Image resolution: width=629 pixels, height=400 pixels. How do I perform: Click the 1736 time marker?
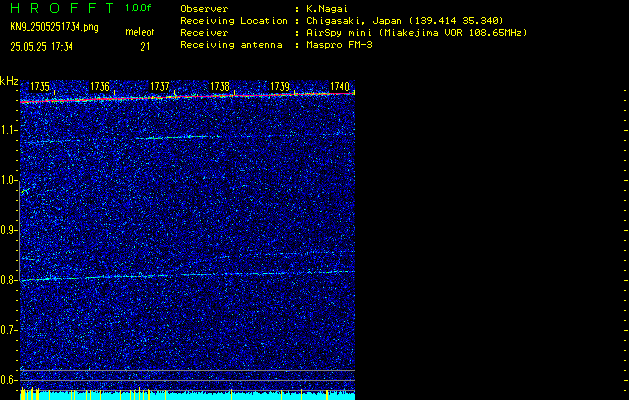99,86
